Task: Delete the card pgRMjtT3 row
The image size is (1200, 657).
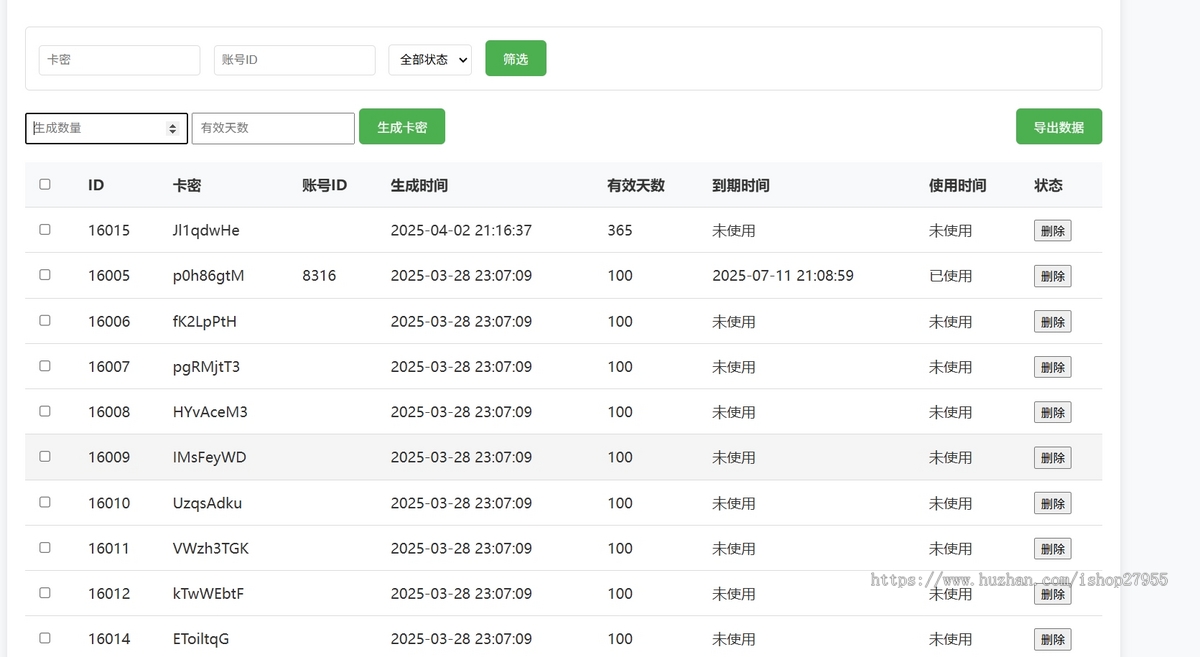Action: point(1052,367)
